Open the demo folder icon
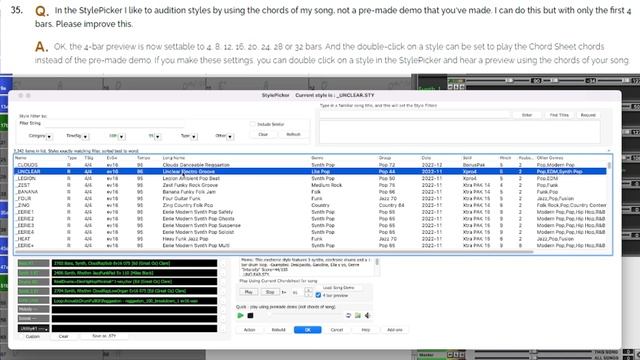Viewport: 640px width, 360px height. coord(358,316)
